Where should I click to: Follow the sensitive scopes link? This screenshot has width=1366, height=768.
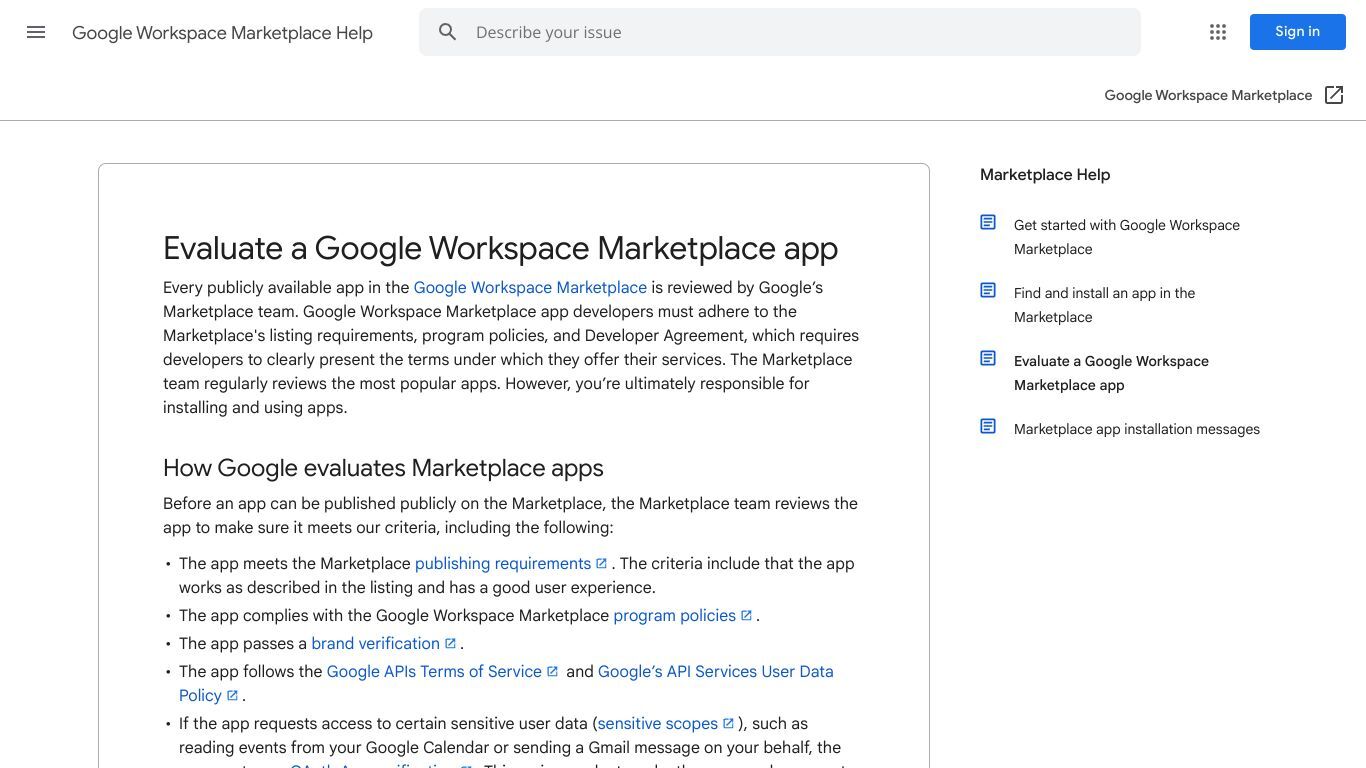point(658,723)
